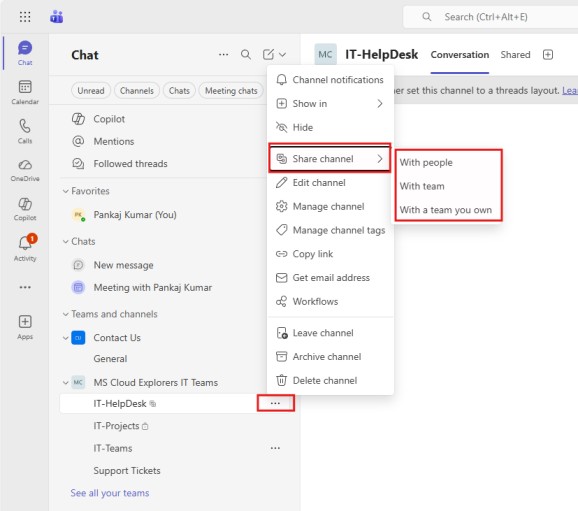Collapse Teams and channels section
This screenshot has height=511, width=578.
click(x=66, y=314)
